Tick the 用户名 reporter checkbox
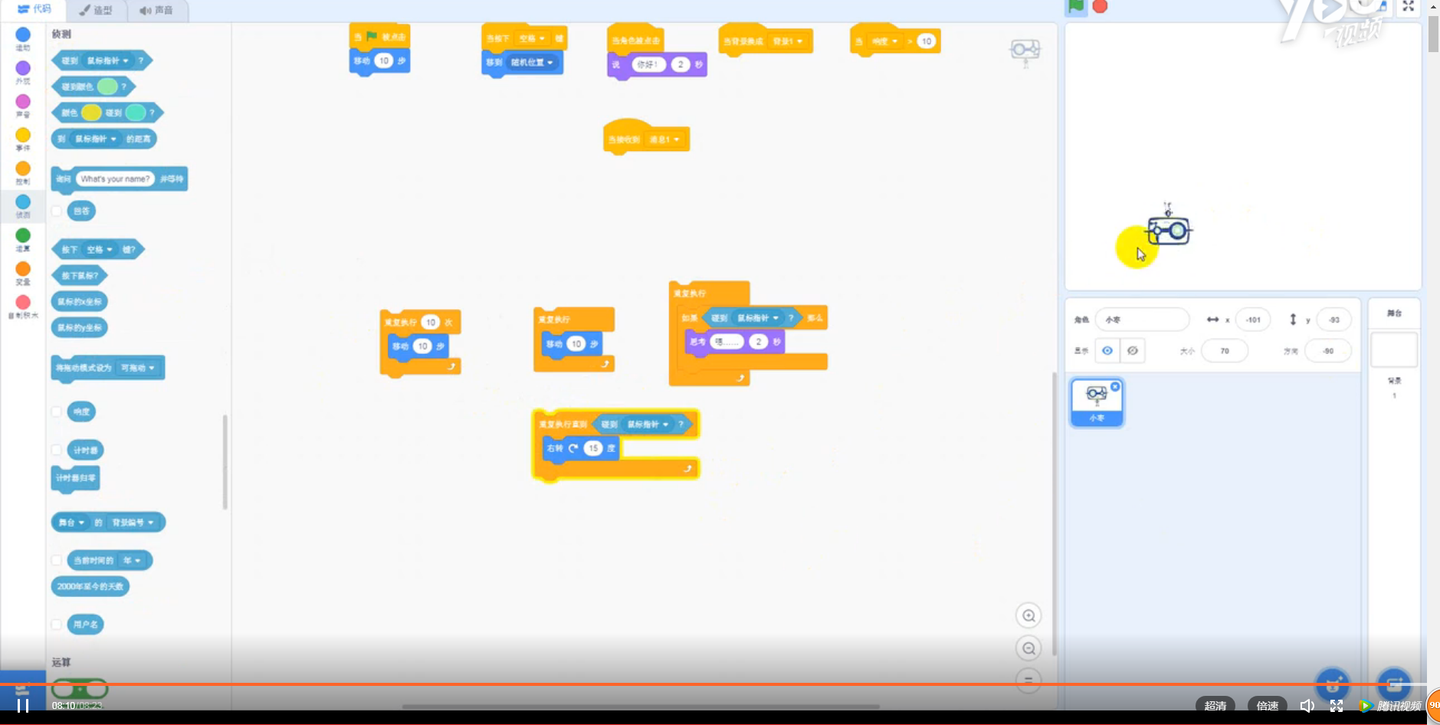The height and width of the screenshot is (725, 1440). [57, 625]
